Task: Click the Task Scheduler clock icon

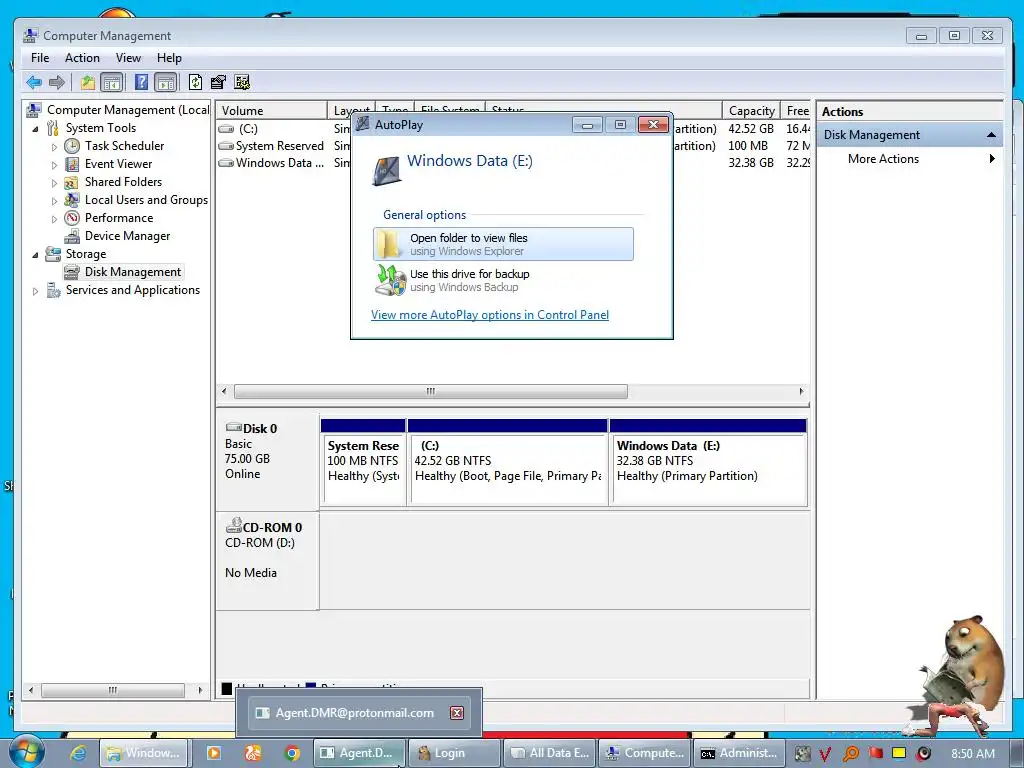Action: tap(72, 146)
